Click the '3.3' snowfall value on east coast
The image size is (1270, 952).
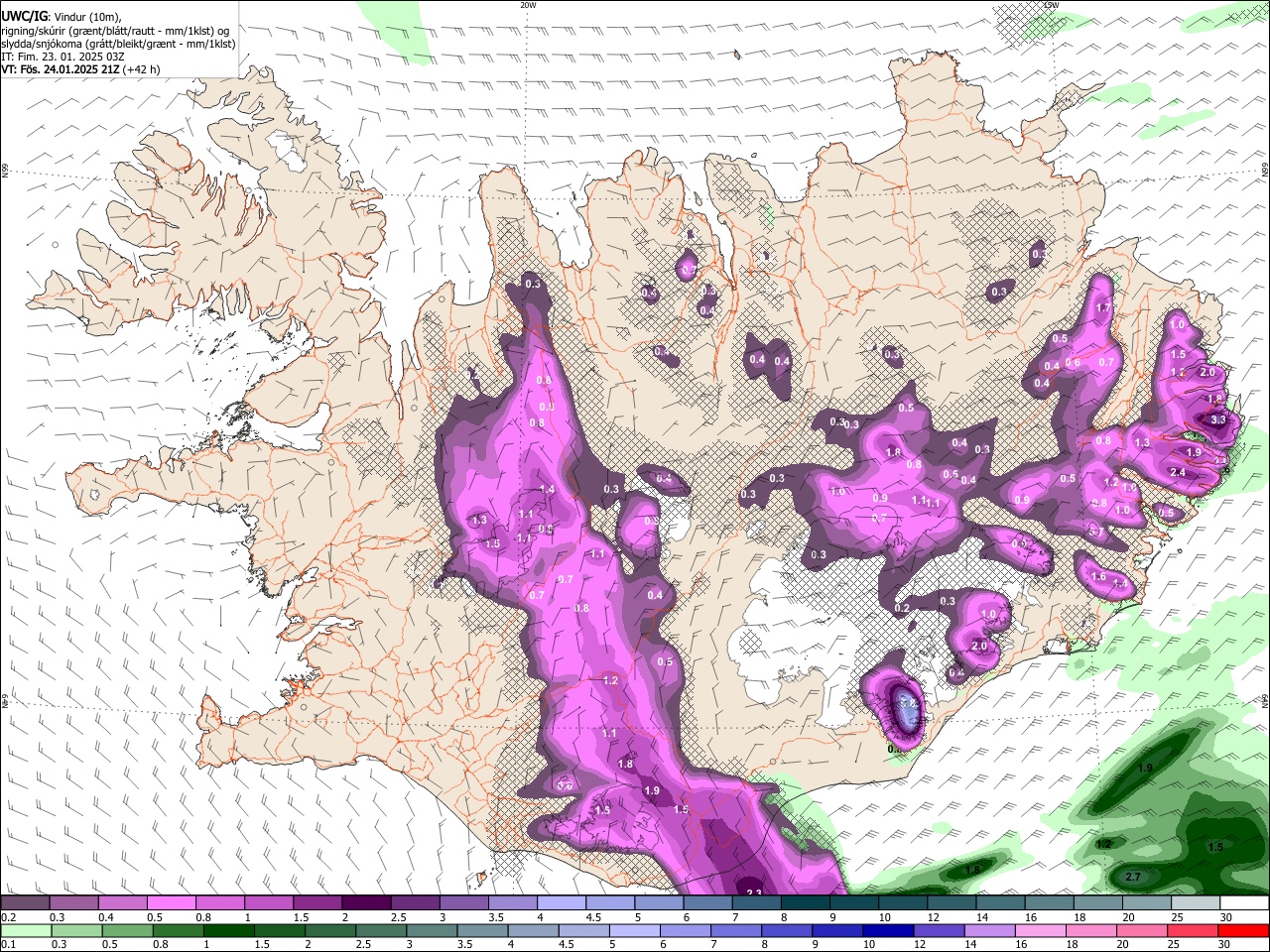click(1219, 419)
